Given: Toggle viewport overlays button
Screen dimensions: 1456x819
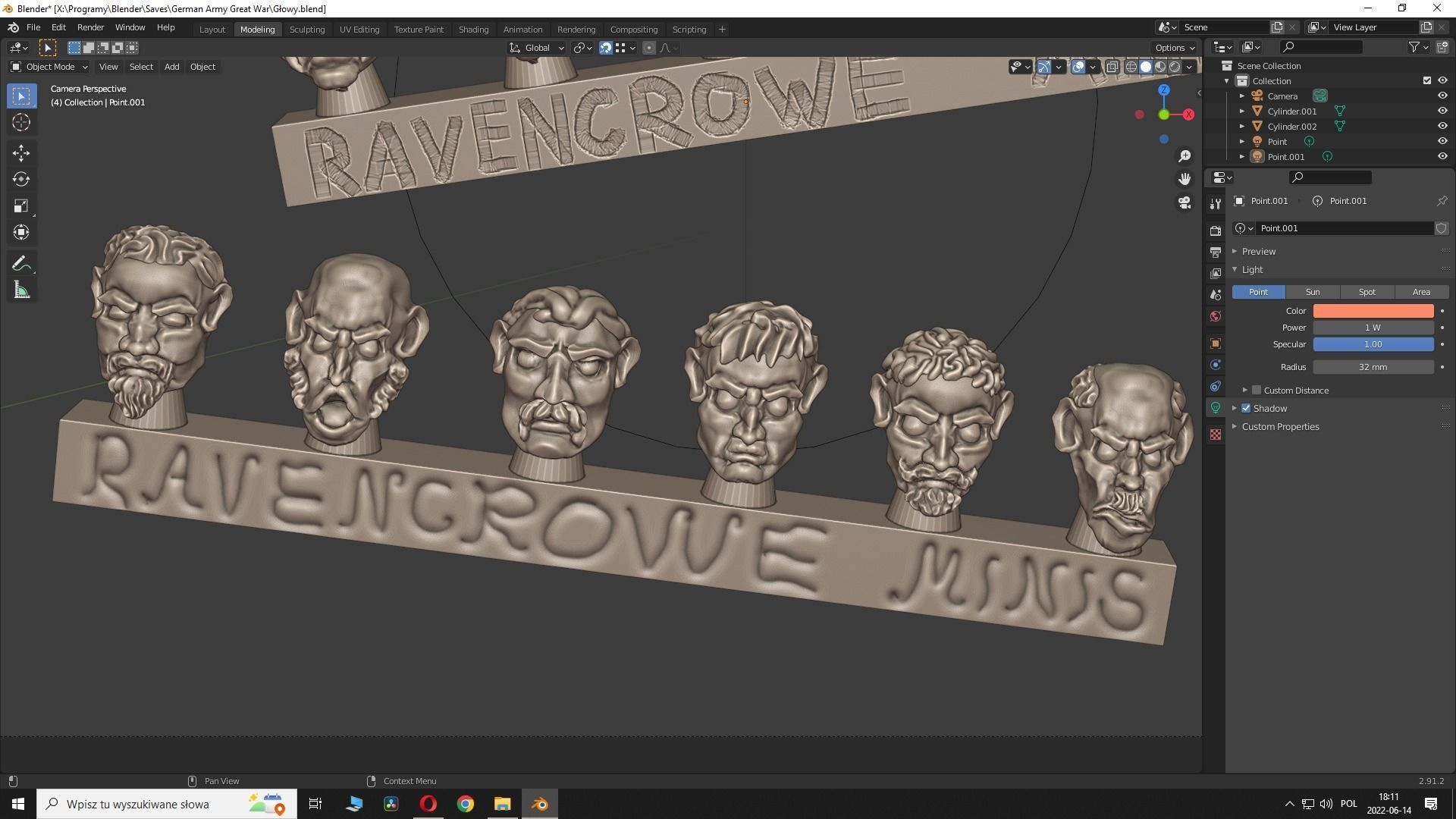Looking at the screenshot, I should (x=1078, y=67).
